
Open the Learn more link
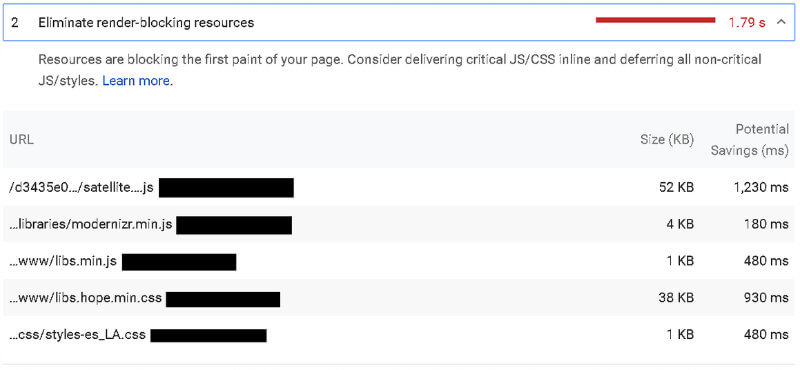click(x=136, y=81)
